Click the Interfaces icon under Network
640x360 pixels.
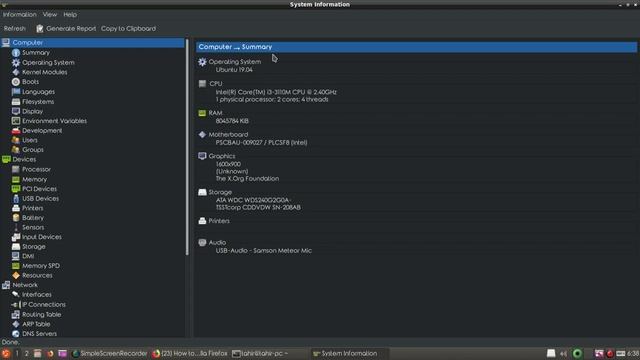coord(16,294)
